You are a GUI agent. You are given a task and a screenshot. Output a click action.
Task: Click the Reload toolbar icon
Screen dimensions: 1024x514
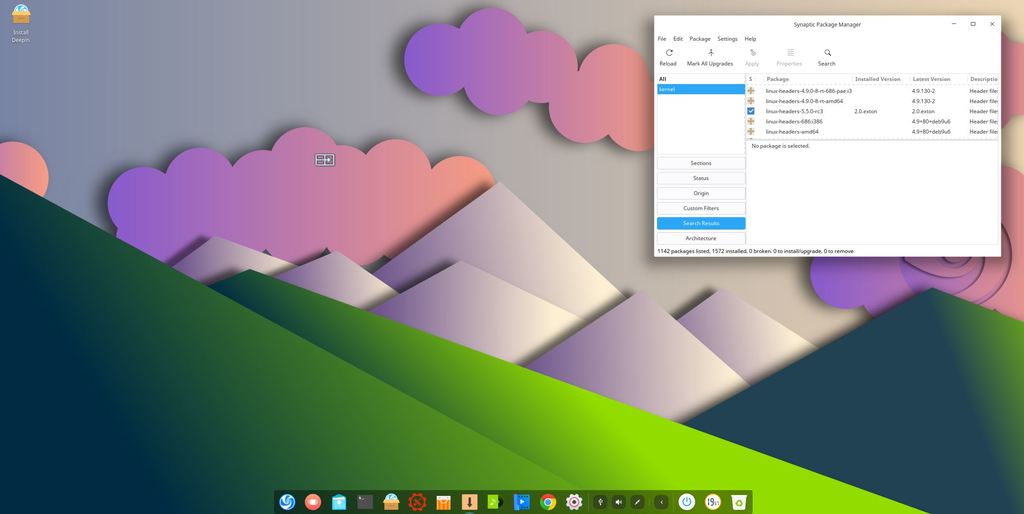[668, 57]
